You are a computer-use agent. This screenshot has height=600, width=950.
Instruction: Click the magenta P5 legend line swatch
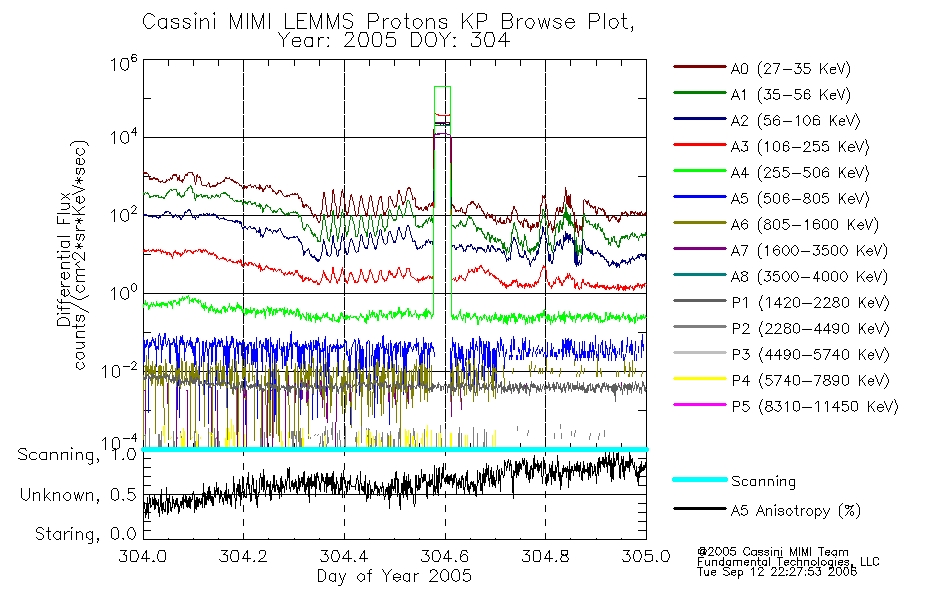pos(699,404)
